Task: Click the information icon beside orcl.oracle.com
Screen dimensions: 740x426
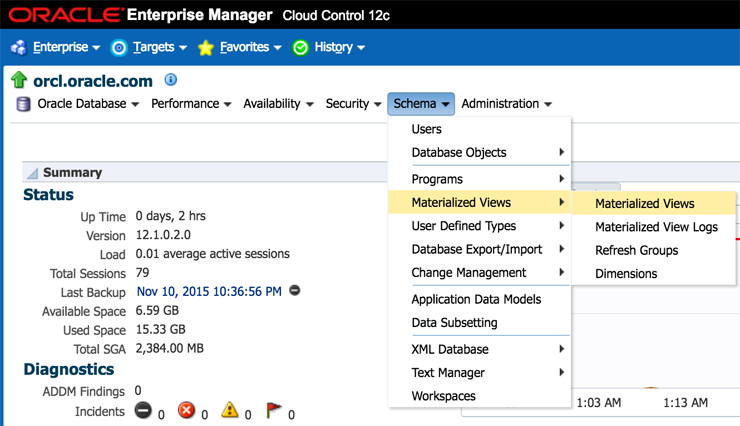Action: pos(170,80)
